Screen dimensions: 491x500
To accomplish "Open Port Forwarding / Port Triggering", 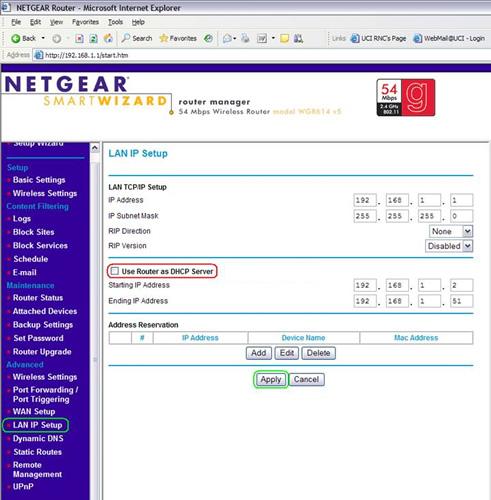I will 45,395.
